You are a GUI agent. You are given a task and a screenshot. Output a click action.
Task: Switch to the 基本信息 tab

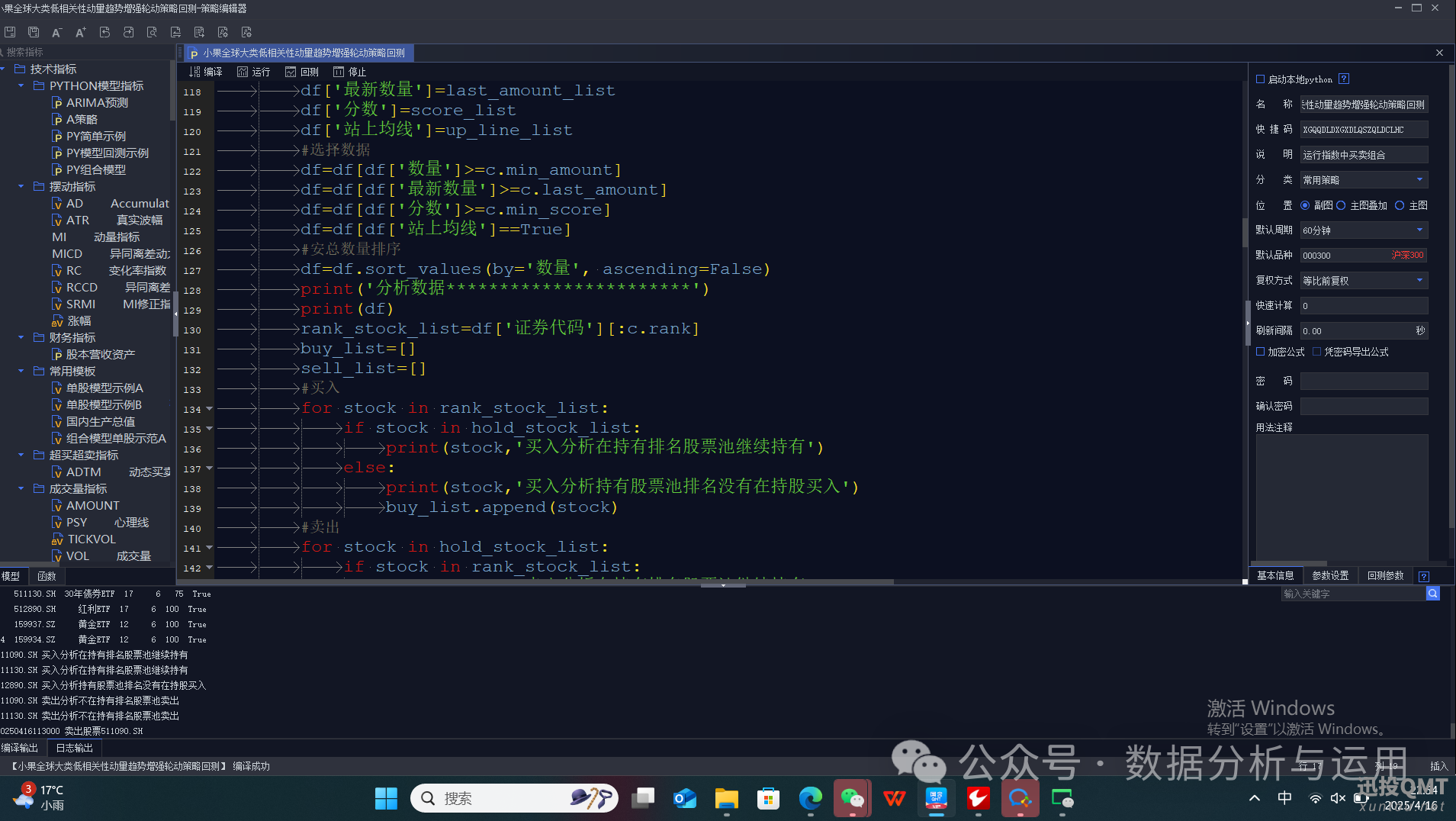pos(1275,576)
